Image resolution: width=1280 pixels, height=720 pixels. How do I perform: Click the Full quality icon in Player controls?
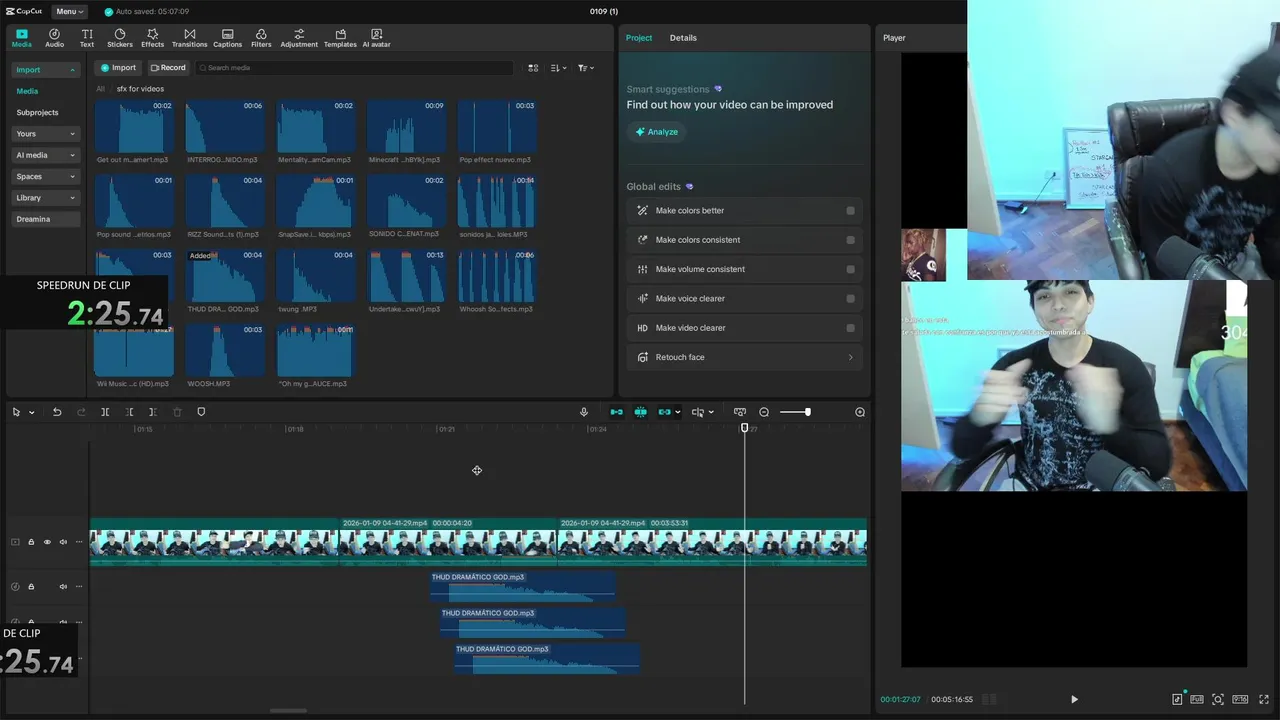tap(1197, 699)
